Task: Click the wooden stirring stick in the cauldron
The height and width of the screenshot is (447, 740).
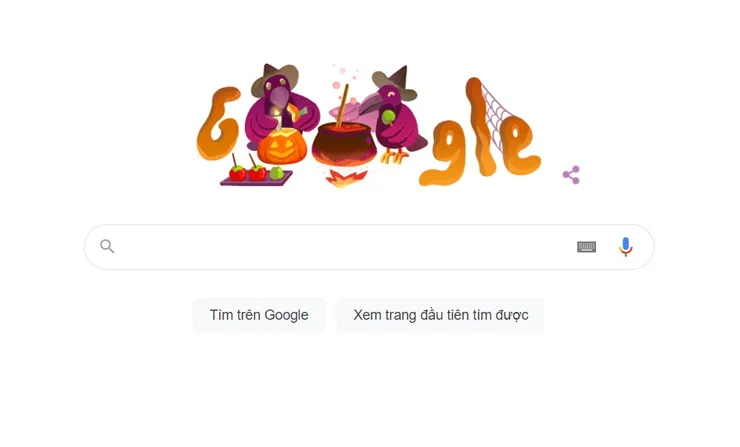Action: [343, 106]
